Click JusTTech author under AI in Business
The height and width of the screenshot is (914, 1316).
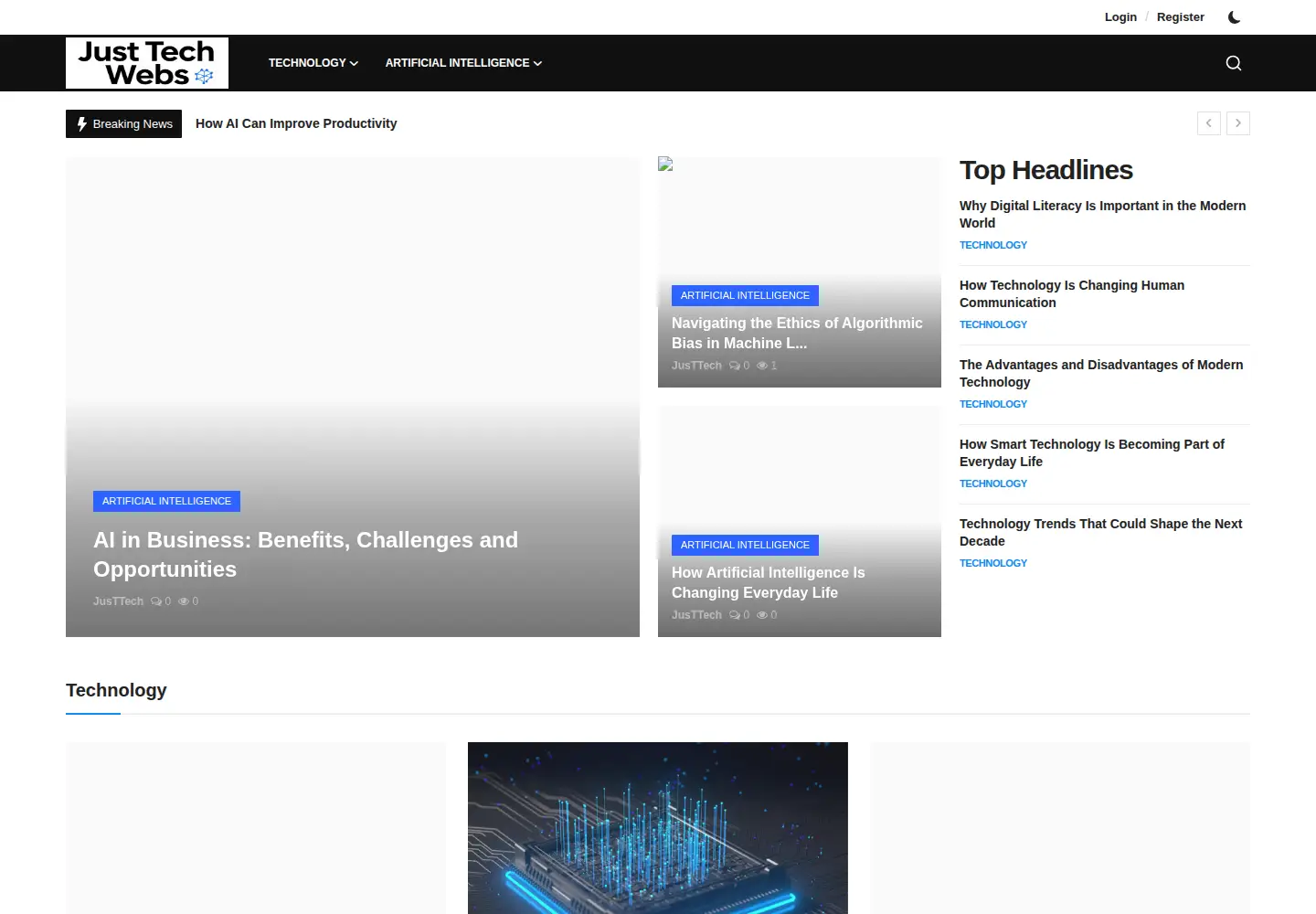point(118,601)
